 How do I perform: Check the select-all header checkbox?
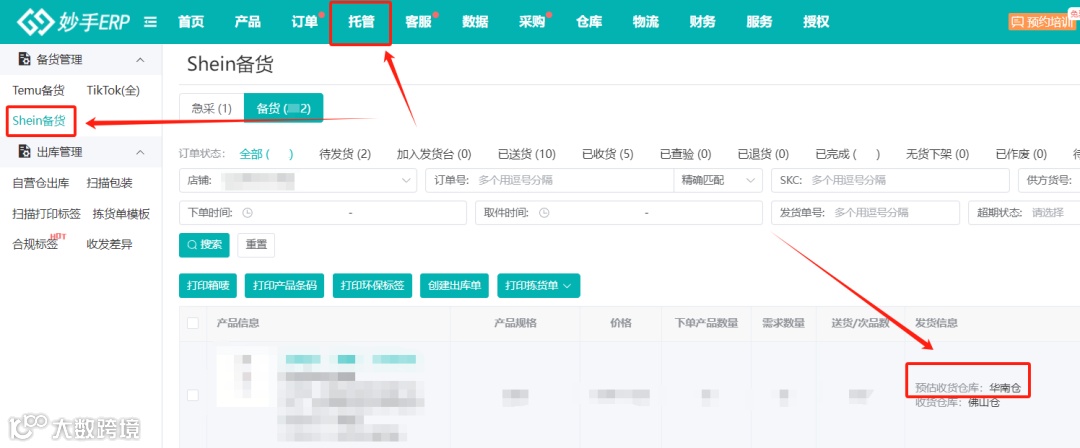point(193,323)
